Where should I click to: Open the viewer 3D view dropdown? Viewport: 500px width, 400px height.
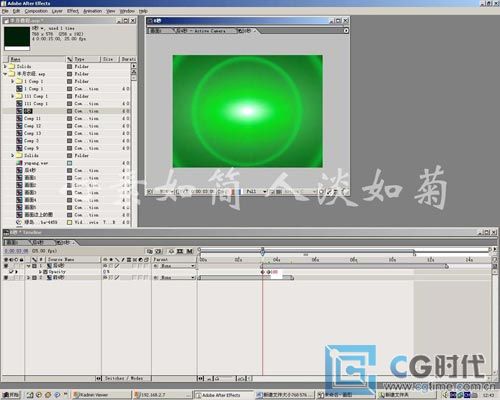pos(299,192)
